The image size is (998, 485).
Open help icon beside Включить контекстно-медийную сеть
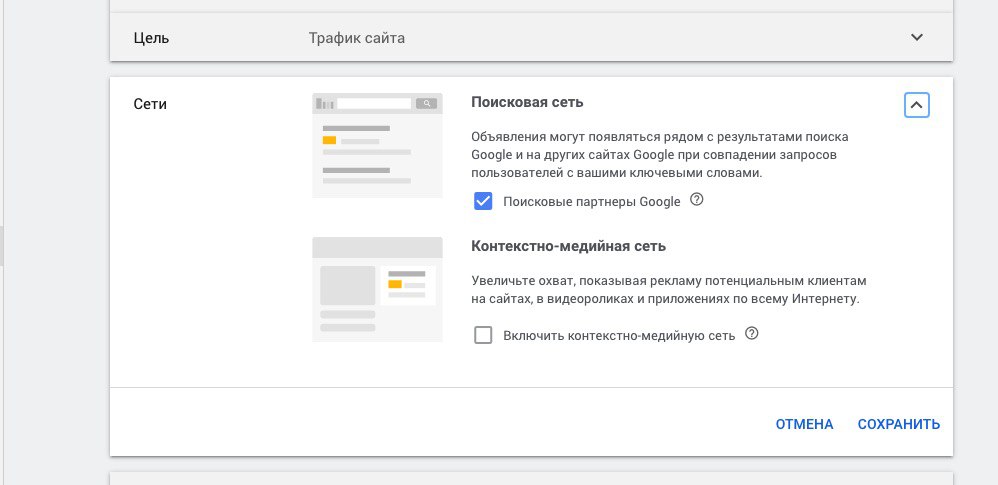pyautogui.click(x=752, y=334)
